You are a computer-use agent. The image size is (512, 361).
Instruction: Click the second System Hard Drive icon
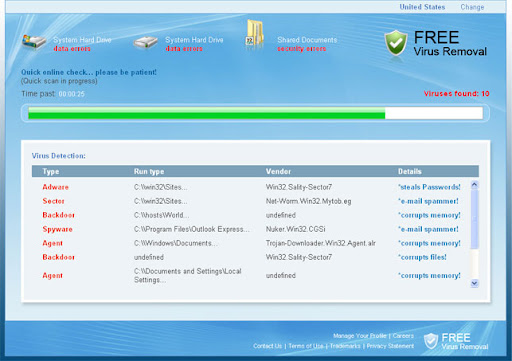pos(145,43)
